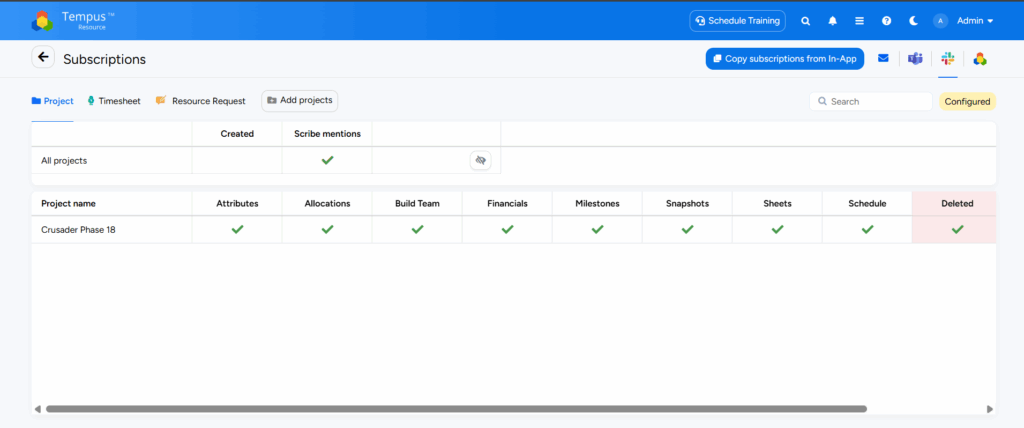Open the notifications bell
1024x428 pixels.
(832, 21)
